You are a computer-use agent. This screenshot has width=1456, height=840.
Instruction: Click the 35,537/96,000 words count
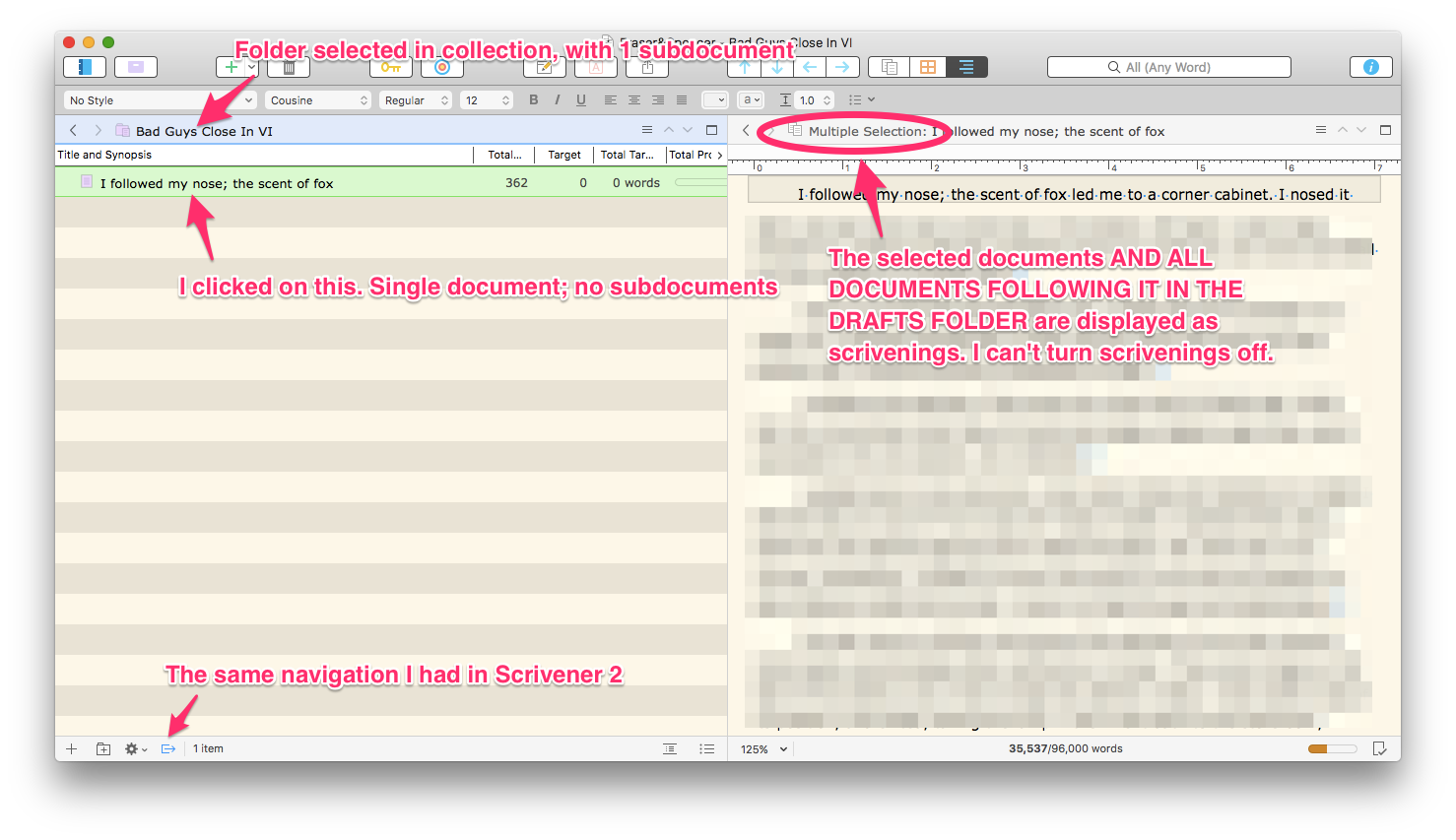(1065, 748)
